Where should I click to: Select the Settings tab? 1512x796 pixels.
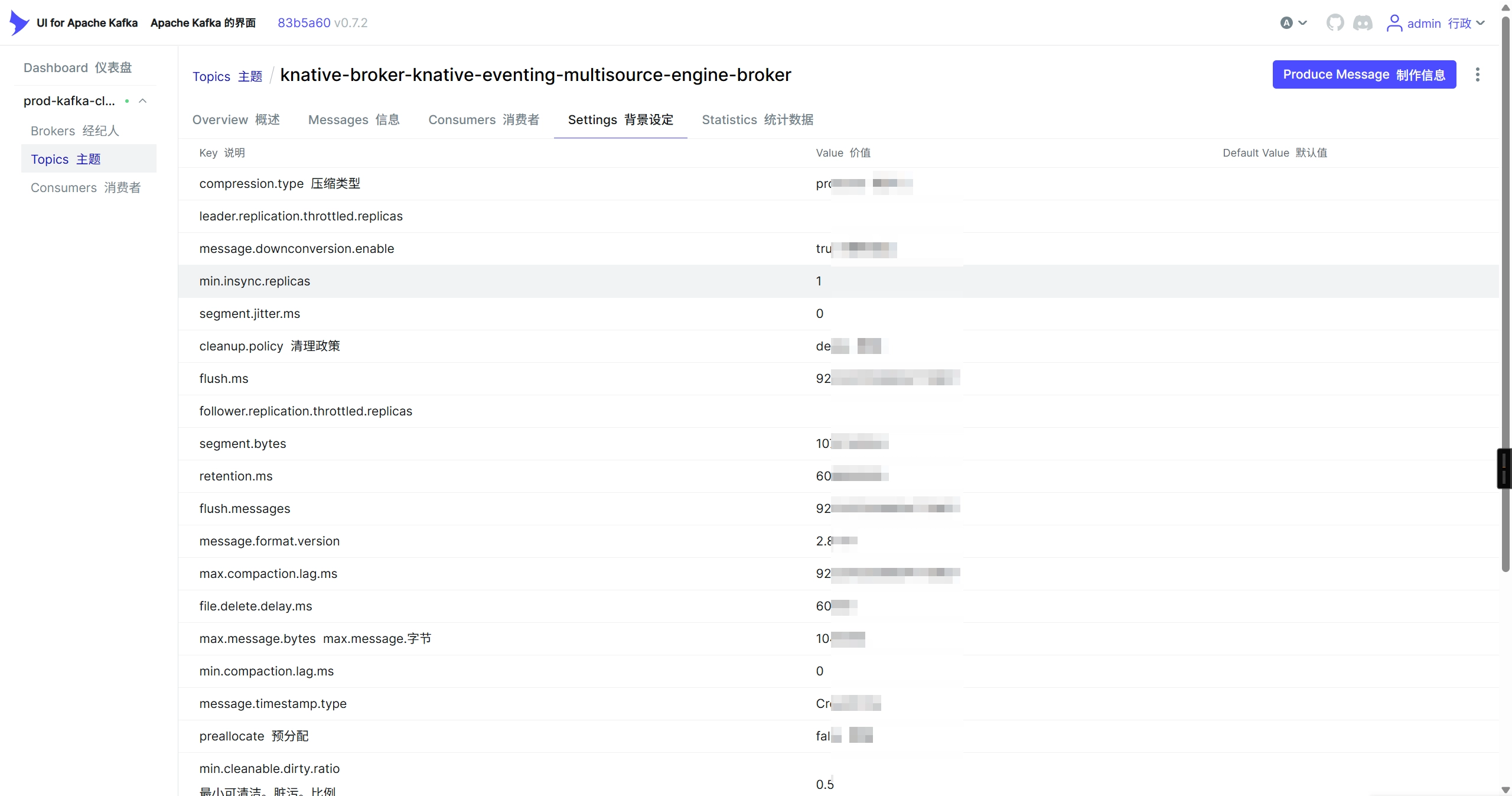[621, 120]
